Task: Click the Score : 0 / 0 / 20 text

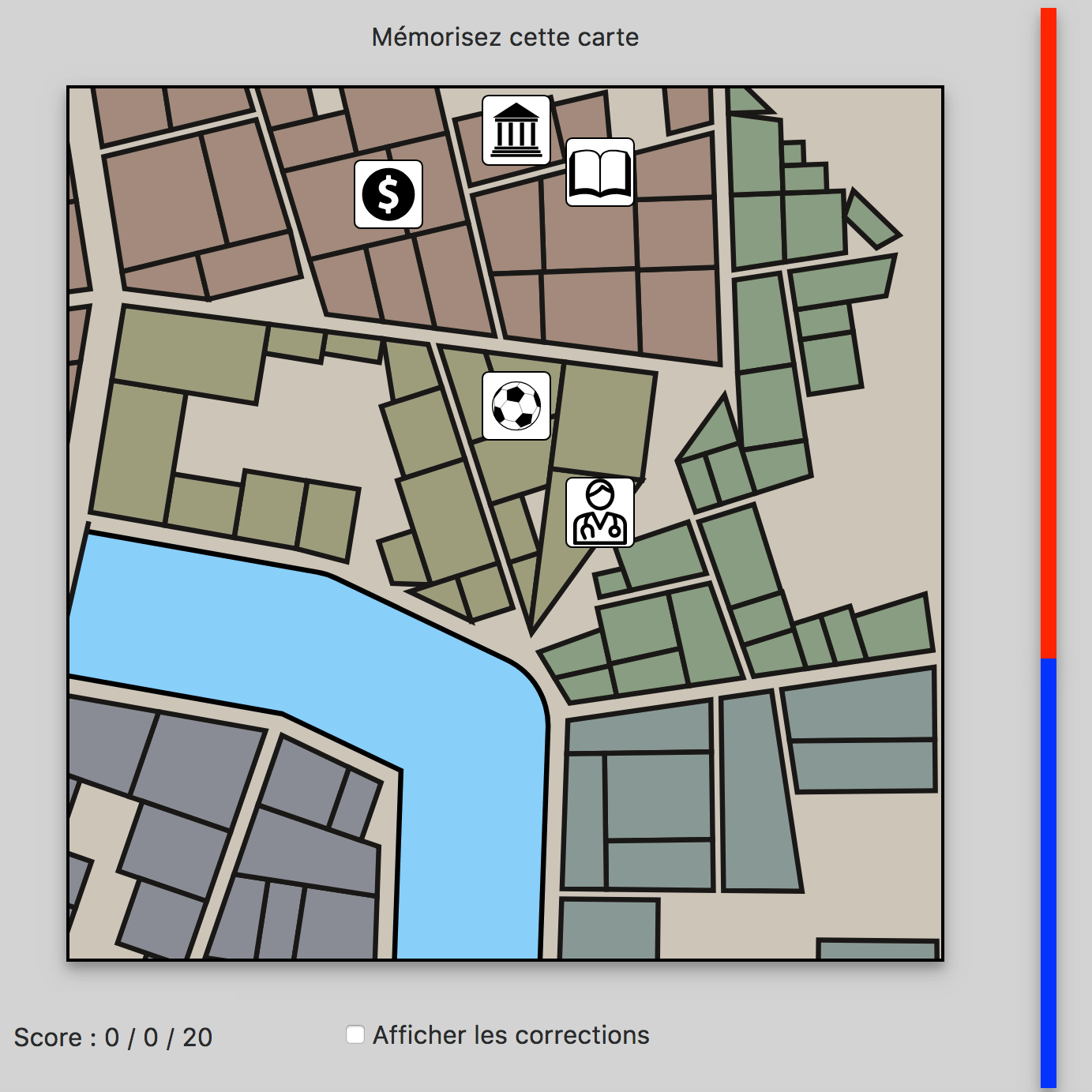Action: [x=113, y=1038]
